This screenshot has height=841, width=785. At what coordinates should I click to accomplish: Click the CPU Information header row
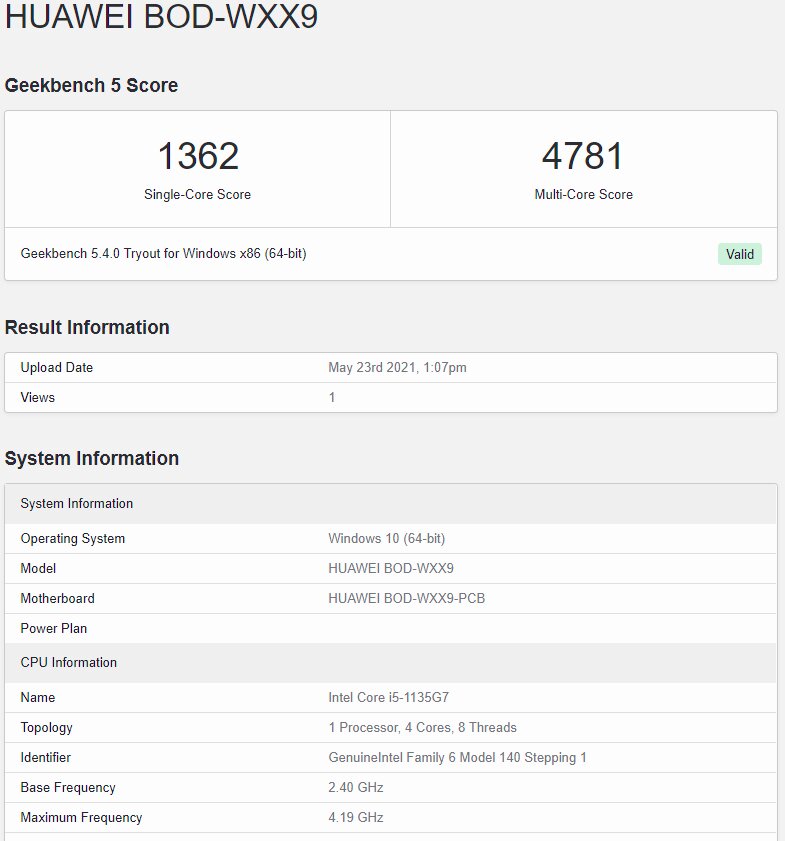tap(390, 663)
